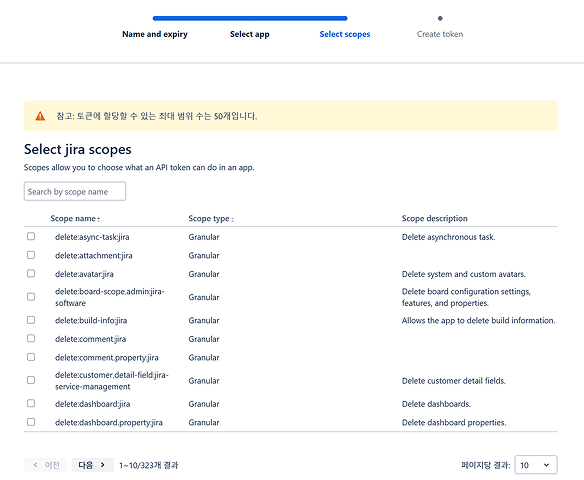
Task: Focus the Search by scope name field
Action: (75, 191)
